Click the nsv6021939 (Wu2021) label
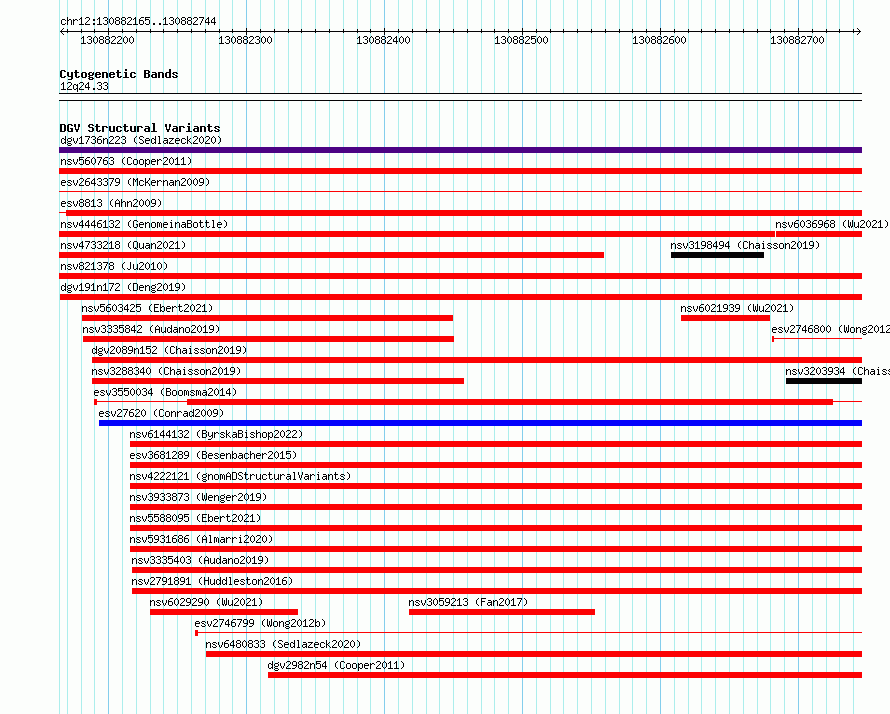Image resolution: width=890 pixels, height=714 pixels. click(737, 308)
